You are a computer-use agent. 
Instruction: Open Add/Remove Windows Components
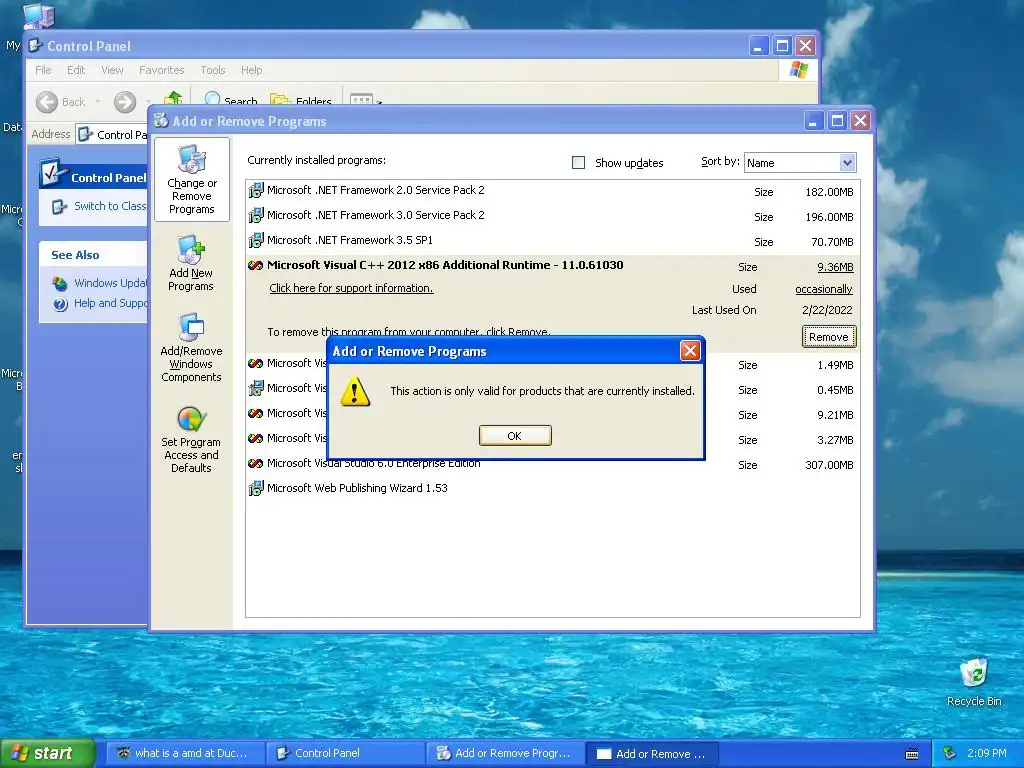pyautogui.click(x=191, y=348)
